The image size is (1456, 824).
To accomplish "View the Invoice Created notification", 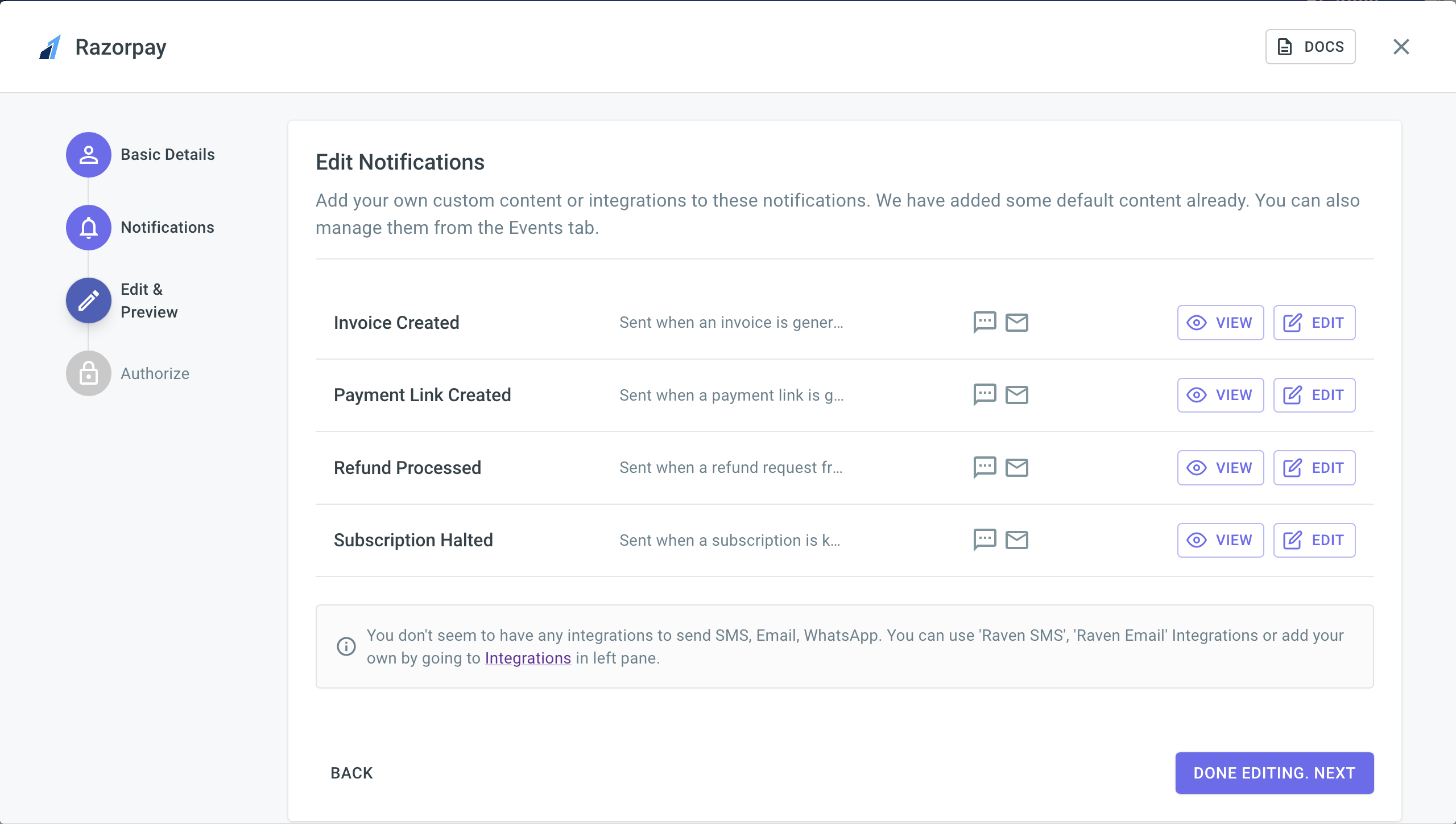I will coord(1220,323).
